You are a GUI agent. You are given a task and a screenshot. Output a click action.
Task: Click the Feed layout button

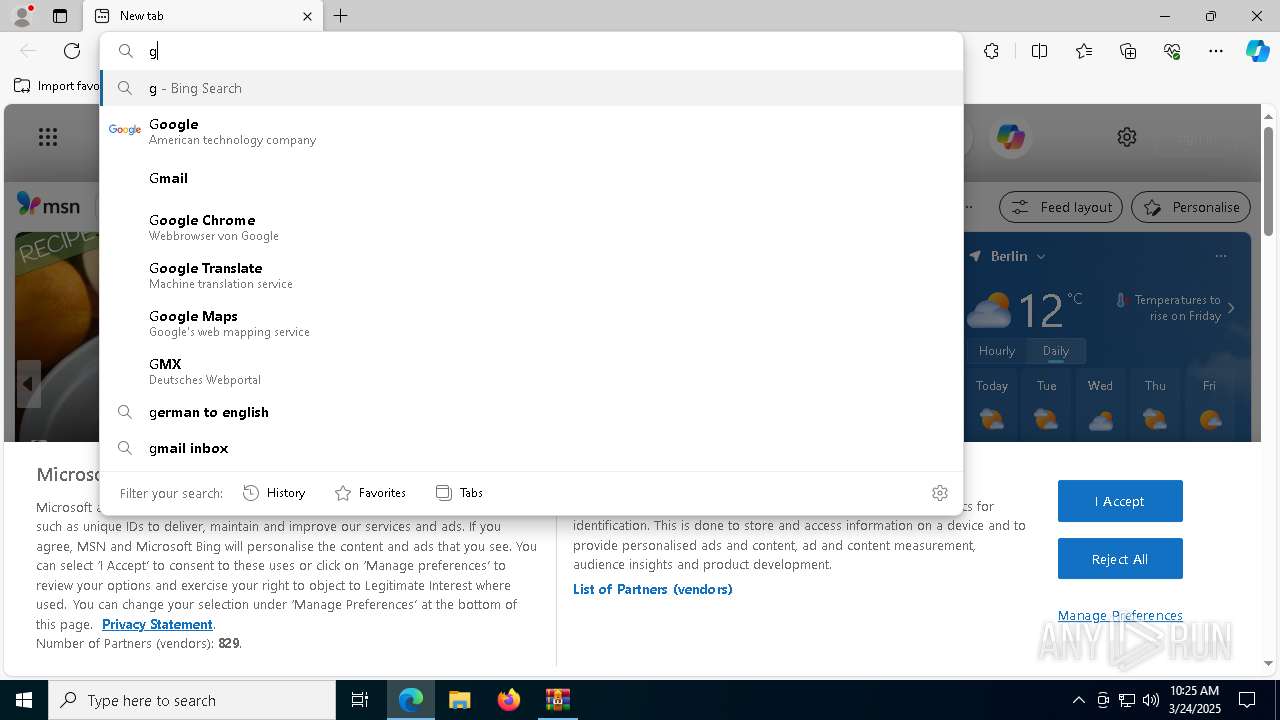[x=1061, y=207]
